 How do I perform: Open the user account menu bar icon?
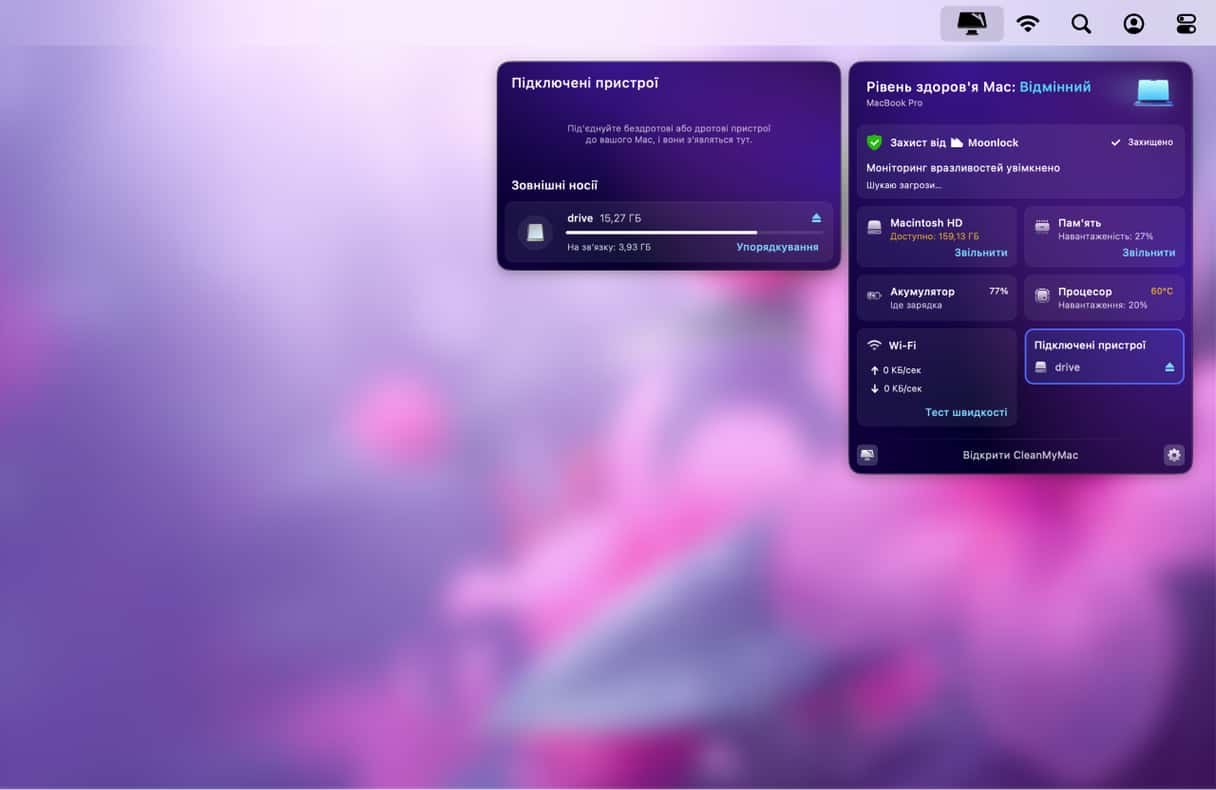[x=1134, y=24]
